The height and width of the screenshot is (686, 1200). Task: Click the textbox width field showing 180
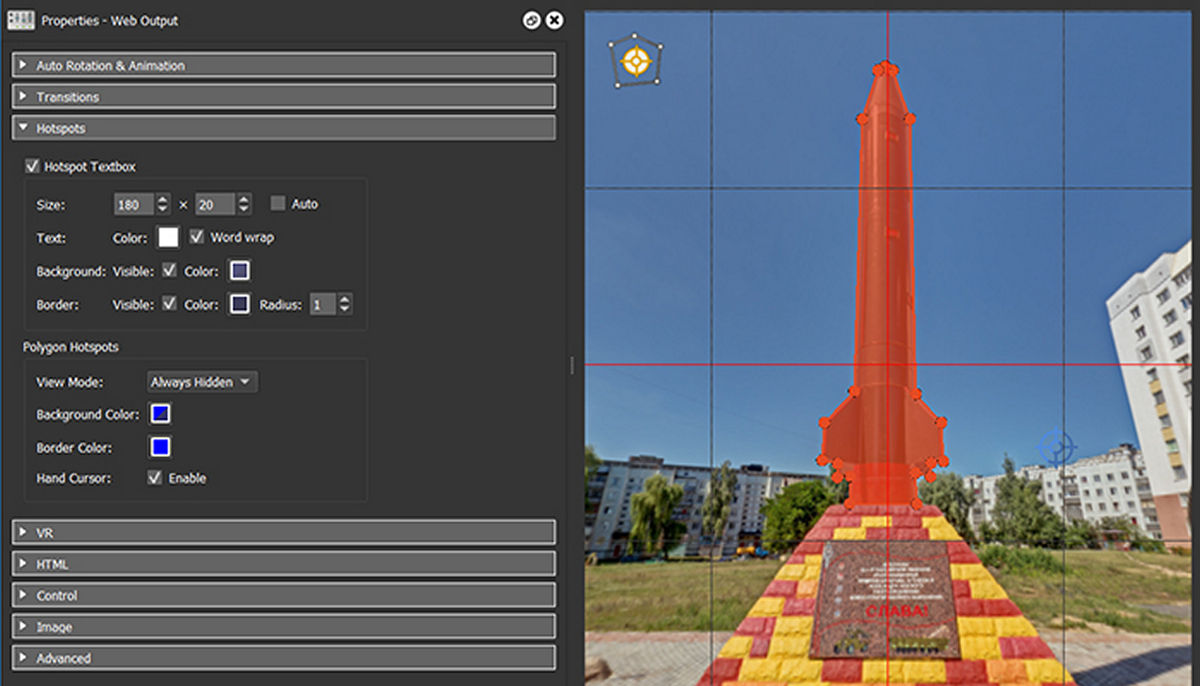134,204
